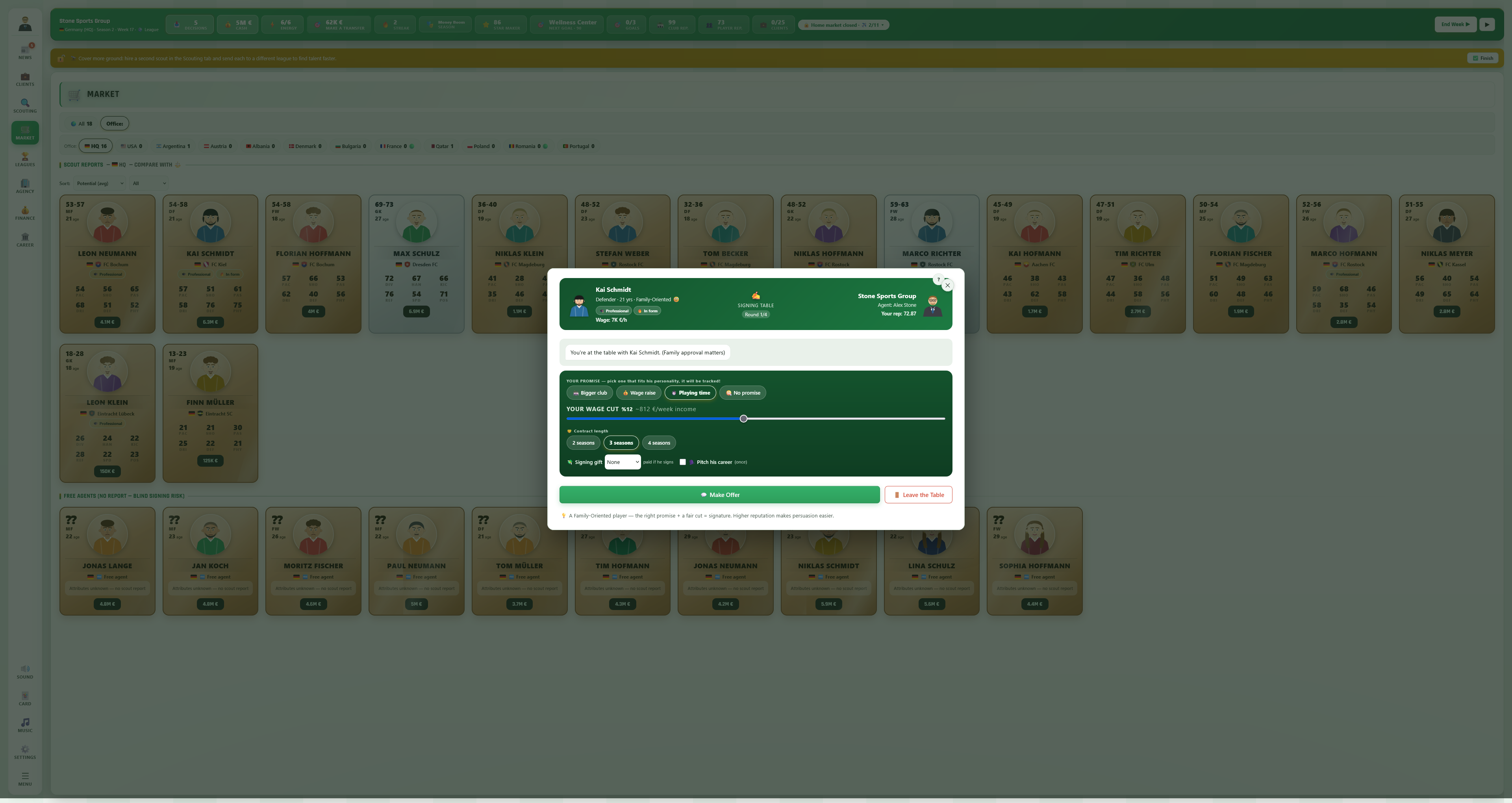The width and height of the screenshot is (1512, 803).
Task: Select the USA 0 office filter
Action: point(132,146)
